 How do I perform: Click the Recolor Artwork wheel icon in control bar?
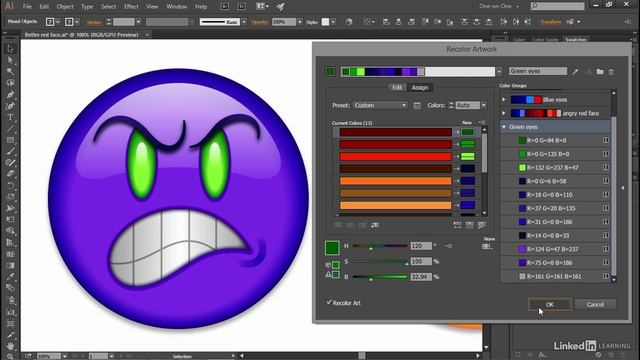pos(349,22)
